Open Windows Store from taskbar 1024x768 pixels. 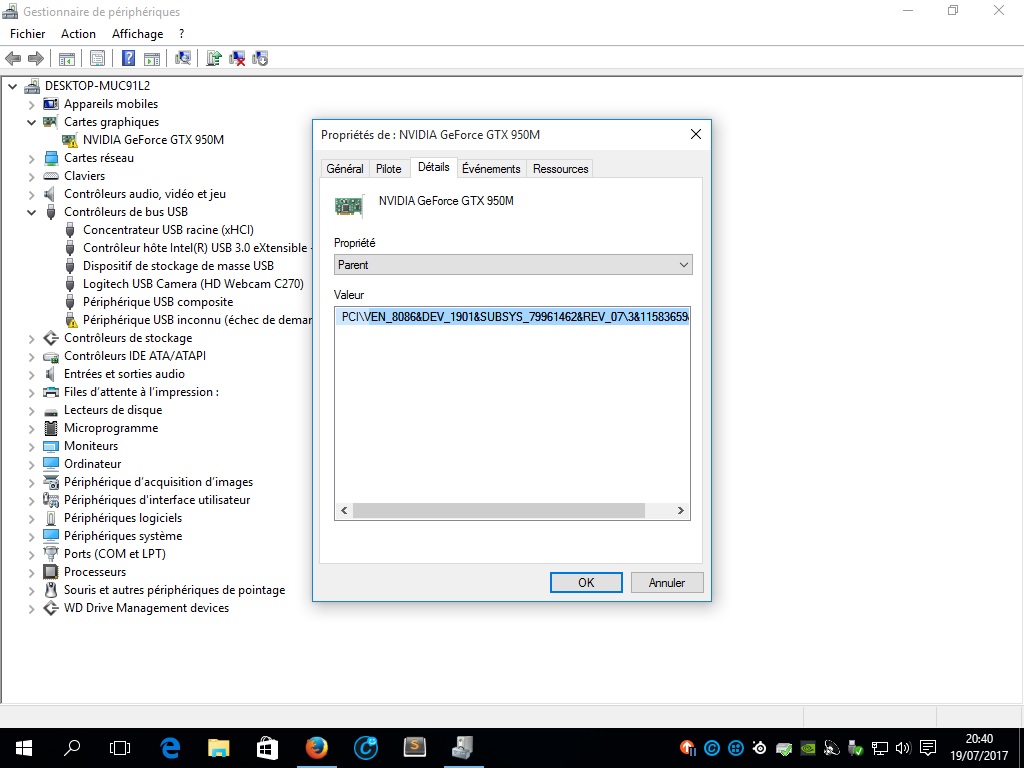(x=267, y=748)
